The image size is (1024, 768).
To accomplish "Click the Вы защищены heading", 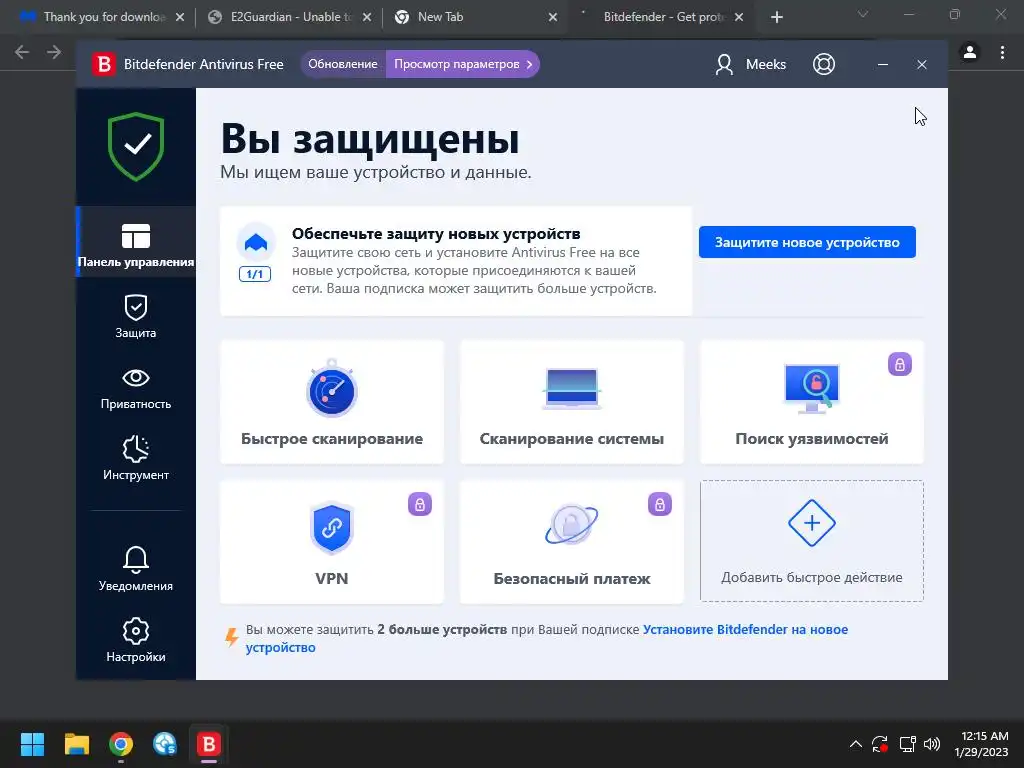I will click(370, 138).
